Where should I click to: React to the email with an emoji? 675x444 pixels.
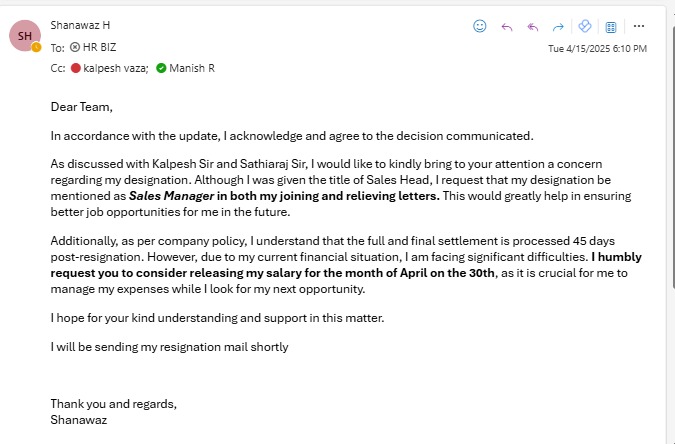[480, 26]
